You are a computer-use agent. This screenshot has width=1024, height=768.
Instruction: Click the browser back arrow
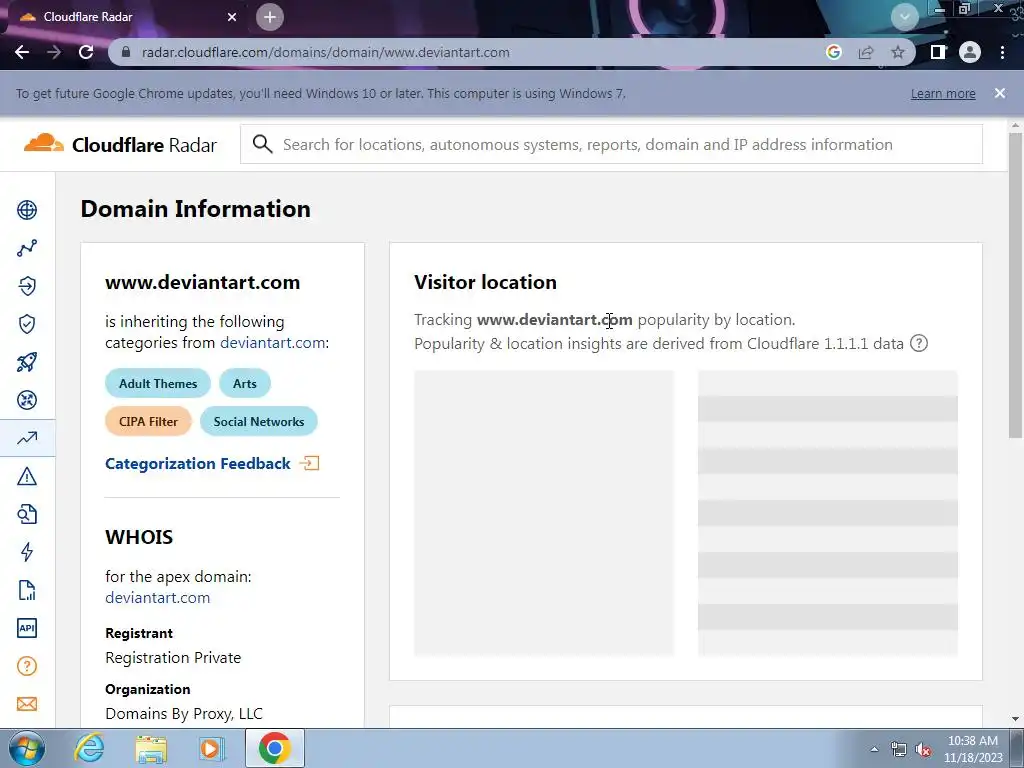click(22, 52)
